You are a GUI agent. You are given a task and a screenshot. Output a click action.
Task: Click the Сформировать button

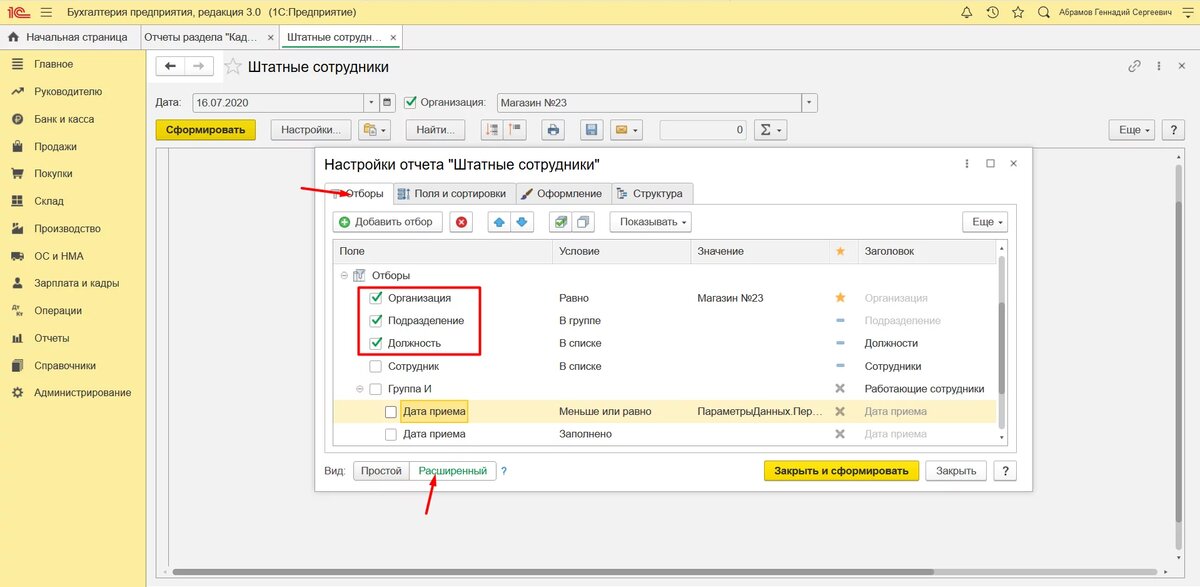206,130
